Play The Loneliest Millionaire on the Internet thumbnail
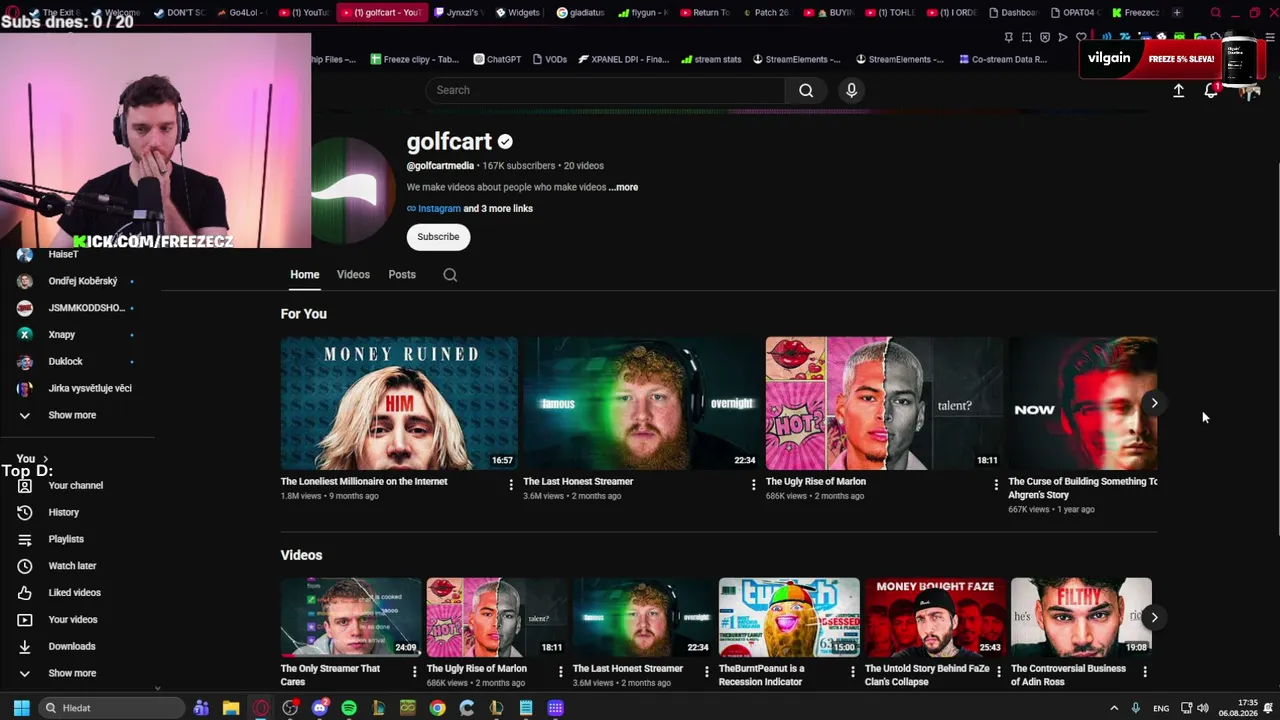The width and height of the screenshot is (1280, 720). click(399, 403)
